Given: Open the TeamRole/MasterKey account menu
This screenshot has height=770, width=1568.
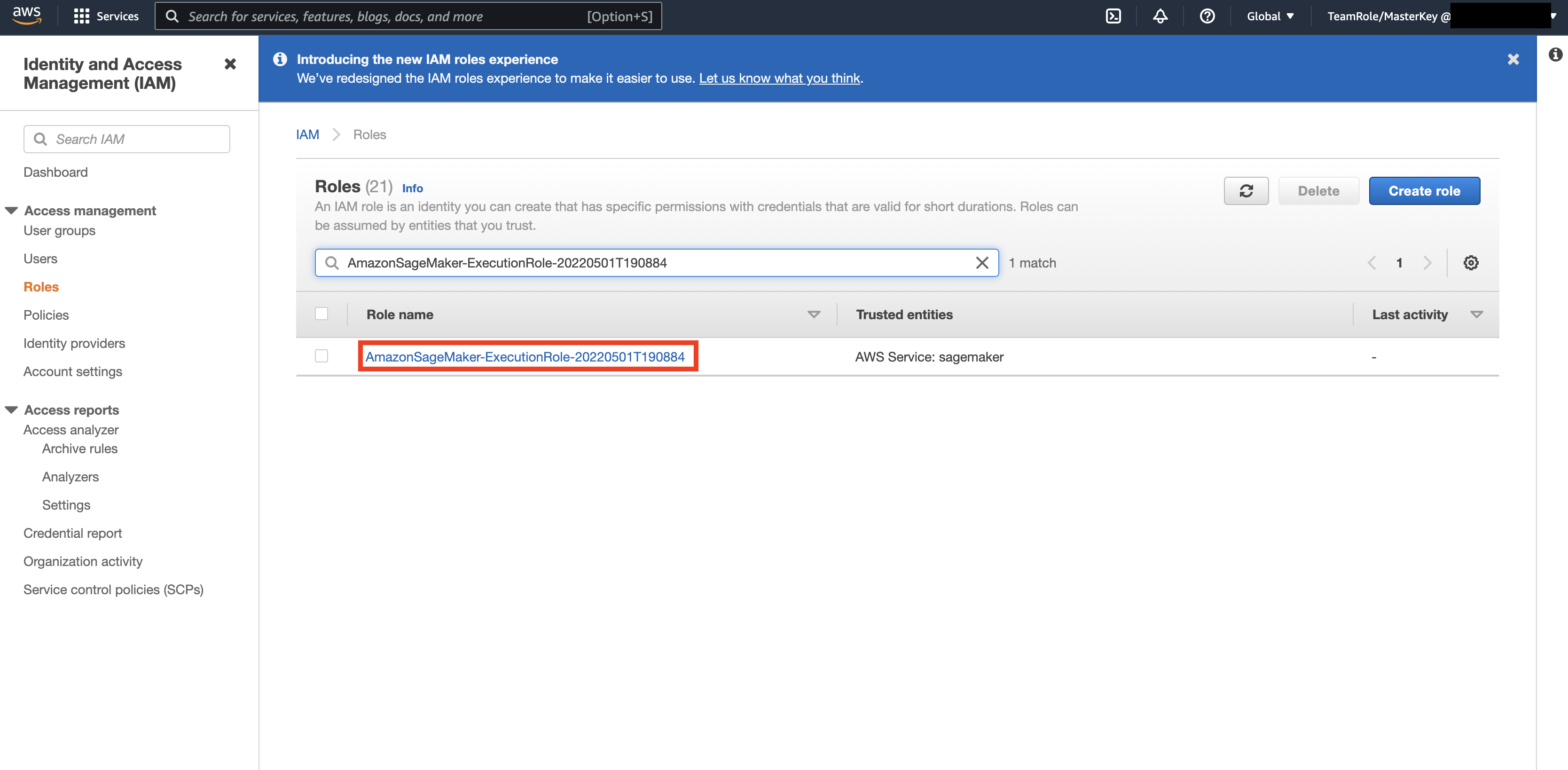Looking at the screenshot, I should pos(1442,16).
